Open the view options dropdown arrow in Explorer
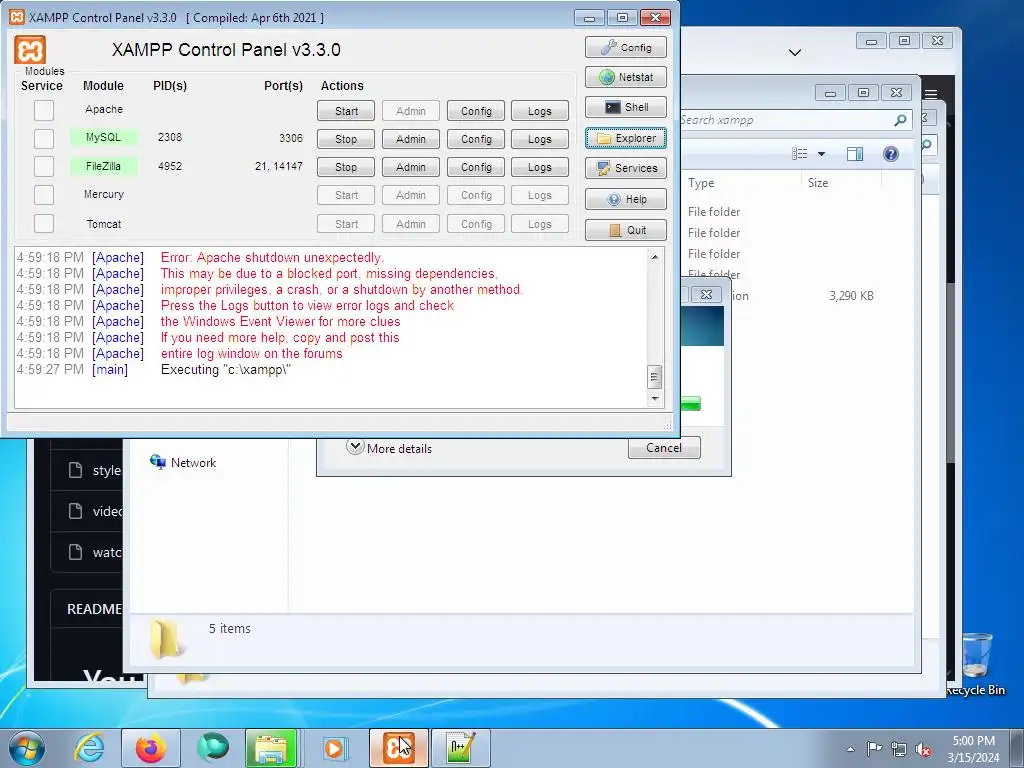The height and width of the screenshot is (768, 1024). [x=822, y=154]
